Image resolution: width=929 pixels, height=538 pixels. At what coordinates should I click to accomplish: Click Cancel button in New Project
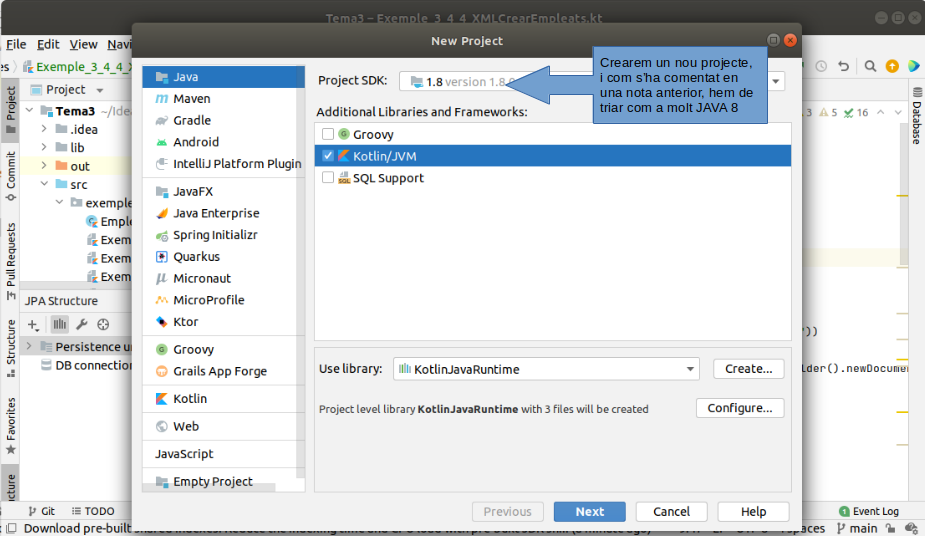[x=672, y=513]
